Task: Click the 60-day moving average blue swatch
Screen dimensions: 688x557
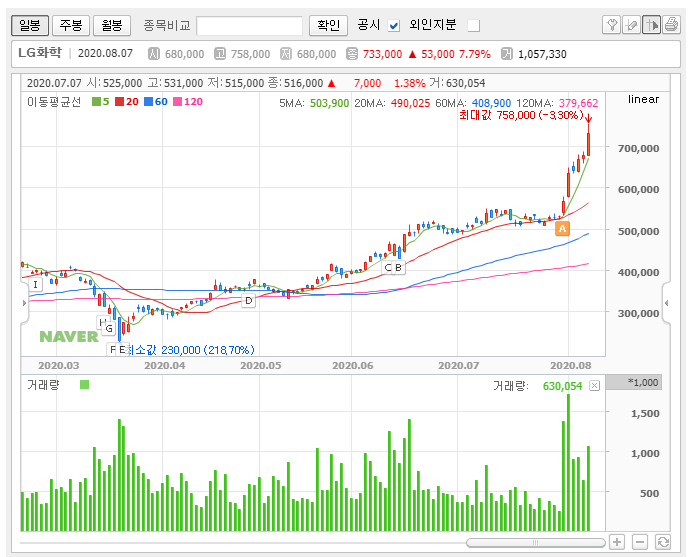Action: 149,102
